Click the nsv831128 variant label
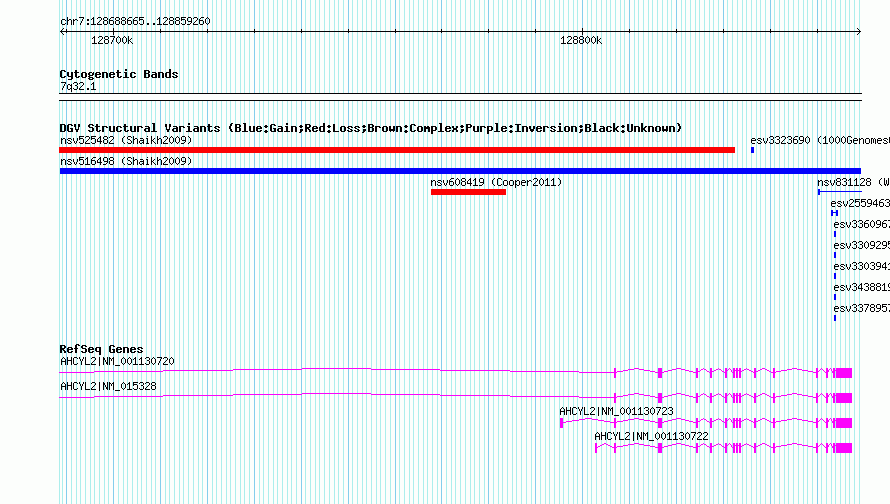 click(853, 182)
